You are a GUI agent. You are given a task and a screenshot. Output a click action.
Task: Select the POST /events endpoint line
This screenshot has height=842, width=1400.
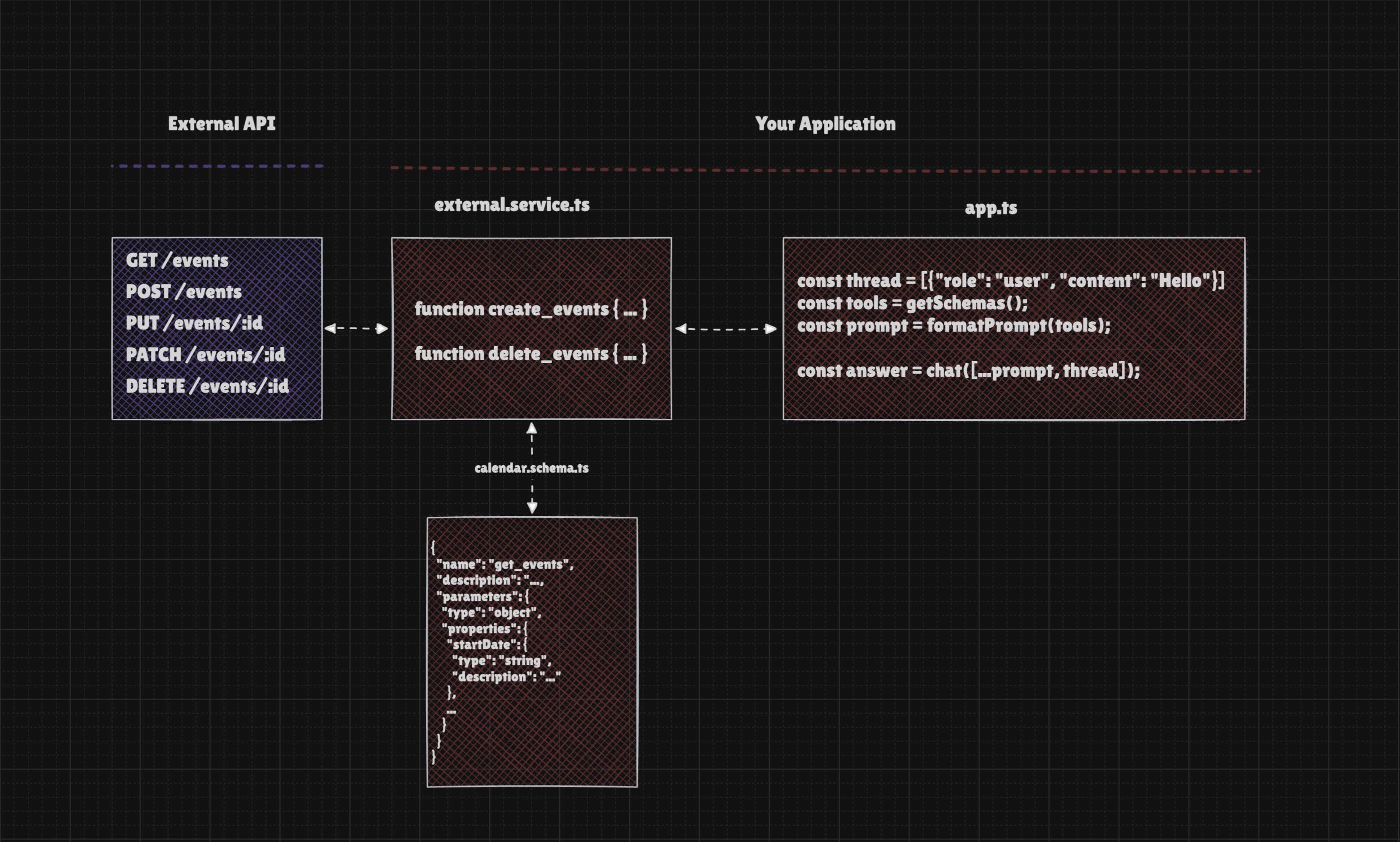point(183,292)
